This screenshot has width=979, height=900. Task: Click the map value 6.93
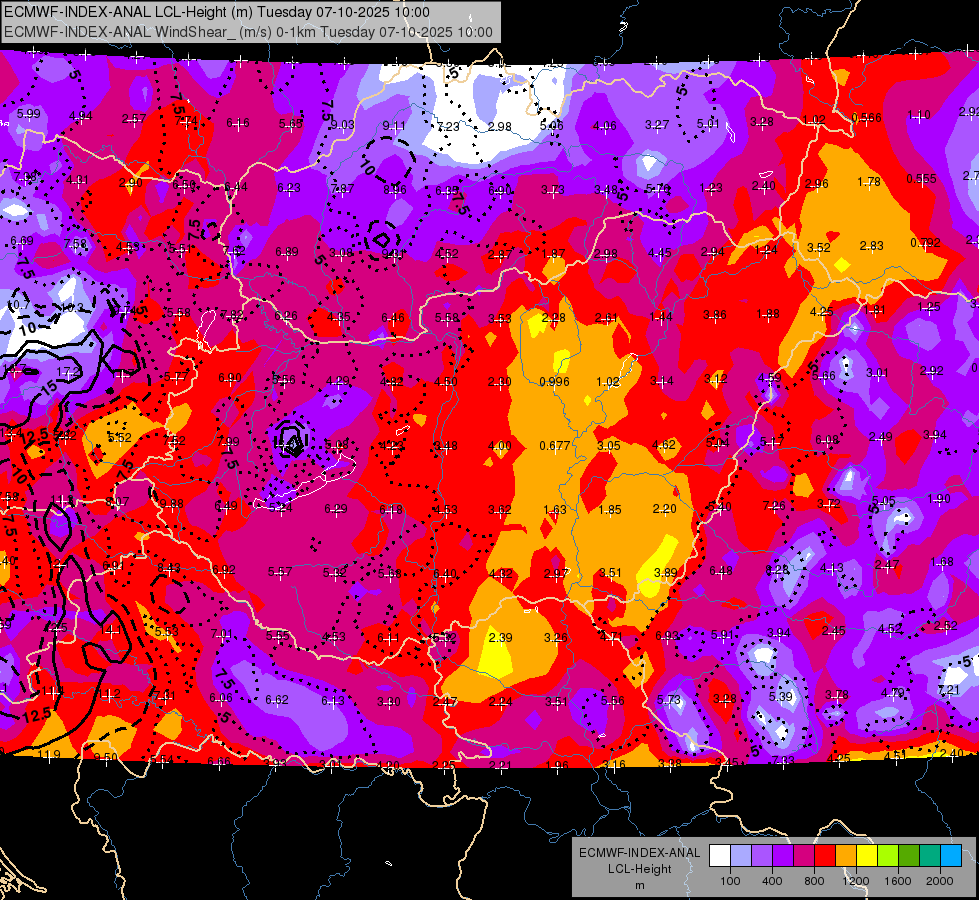coord(666,635)
